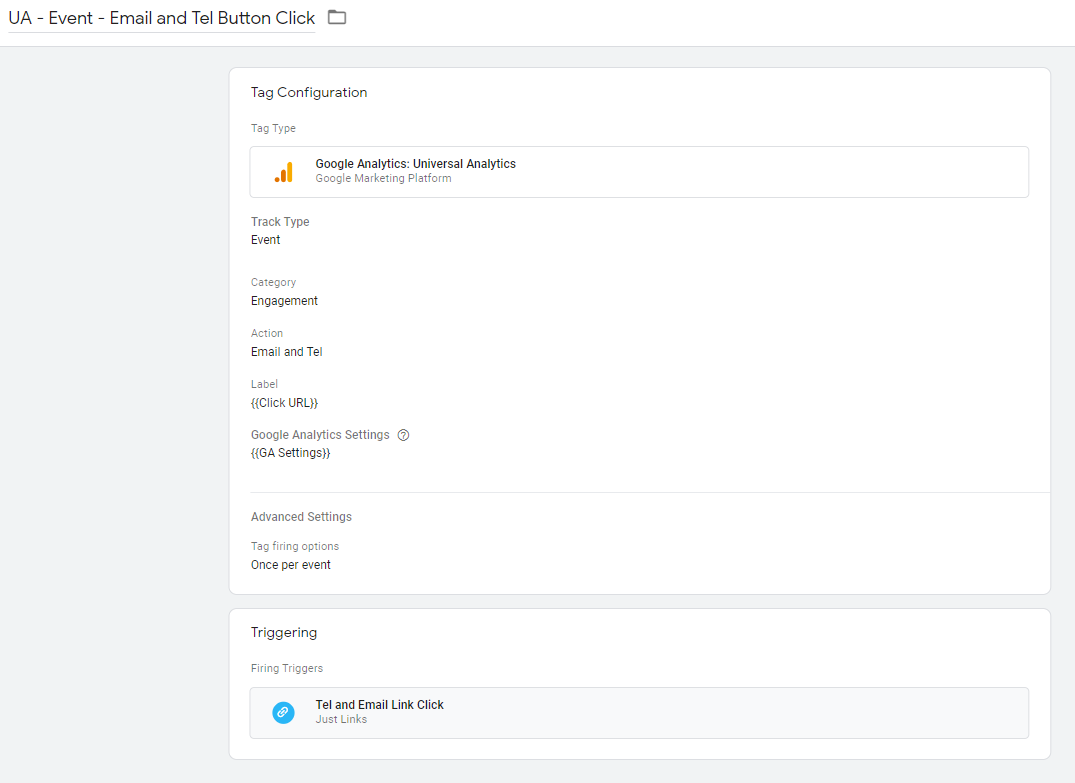Click the Firing Triggers label

tap(287, 668)
